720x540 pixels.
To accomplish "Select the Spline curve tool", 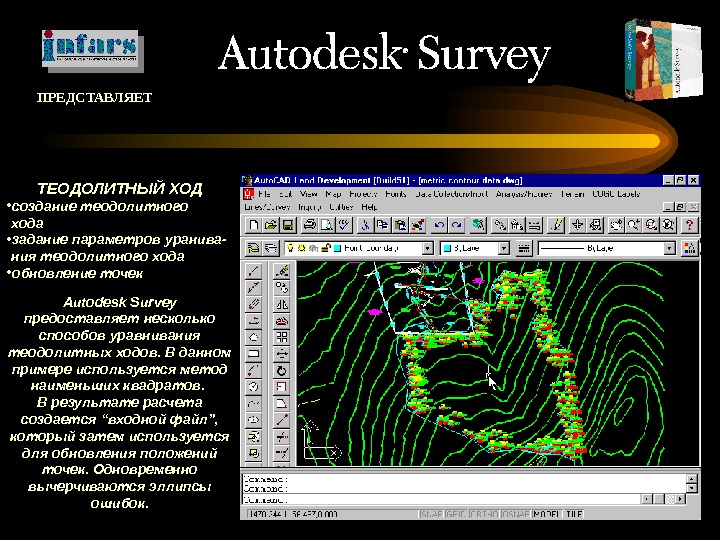I will (x=253, y=404).
